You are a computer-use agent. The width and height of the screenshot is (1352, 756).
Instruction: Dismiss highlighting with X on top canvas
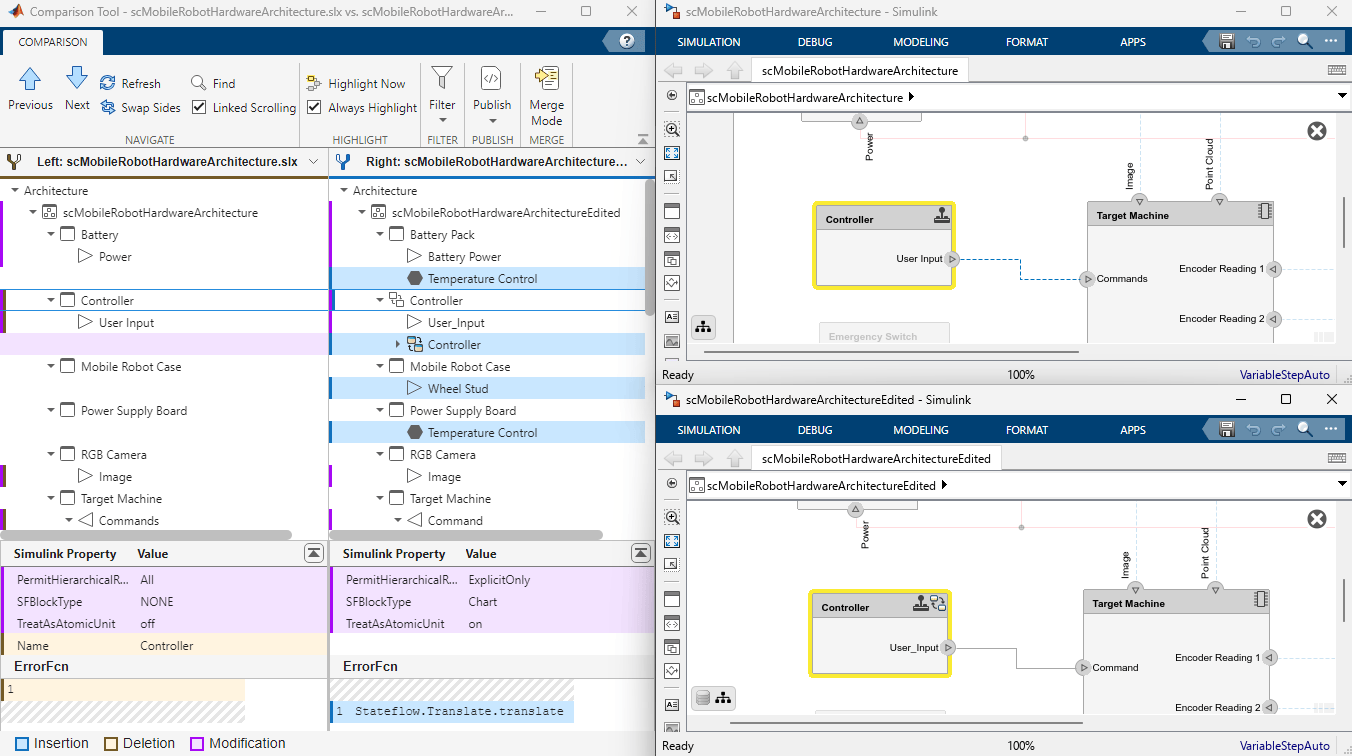[1317, 131]
